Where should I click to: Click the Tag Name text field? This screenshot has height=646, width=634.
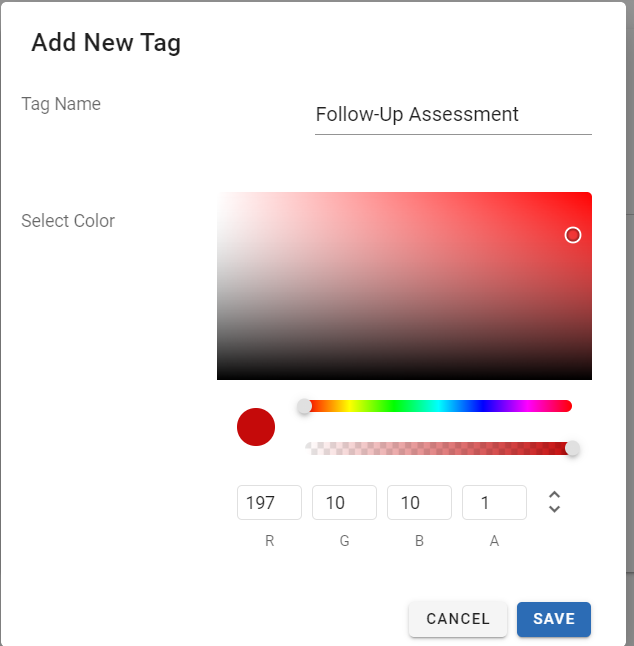click(453, 115)
